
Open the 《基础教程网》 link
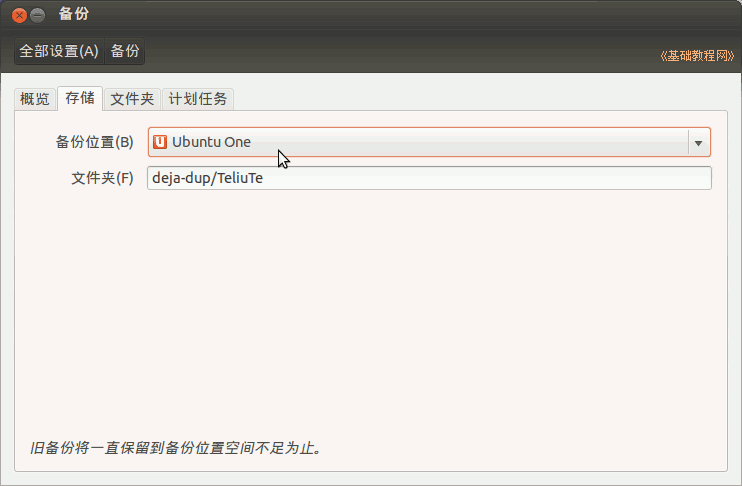pos(697,56)
